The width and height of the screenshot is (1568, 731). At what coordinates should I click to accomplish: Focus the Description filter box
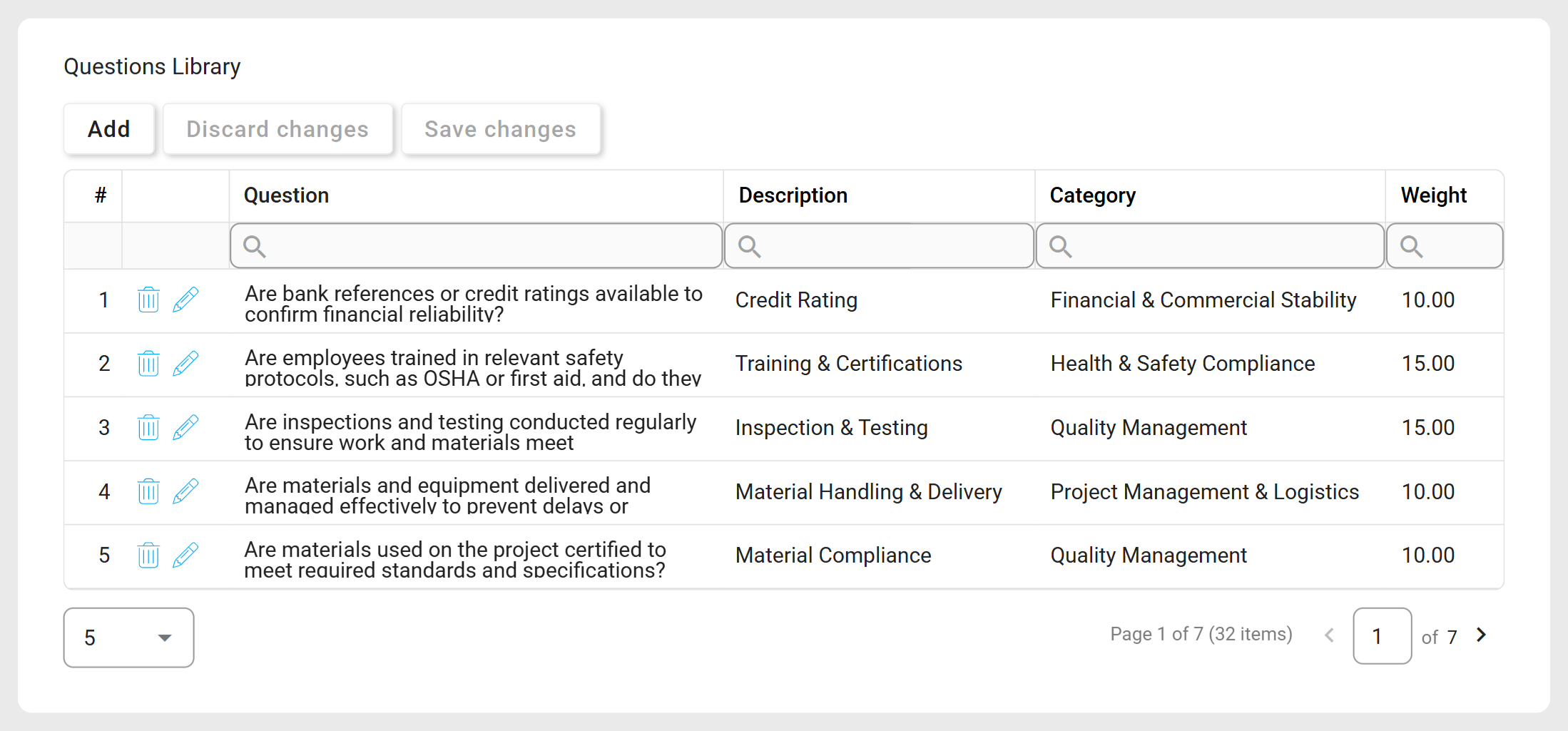point(879,246)
